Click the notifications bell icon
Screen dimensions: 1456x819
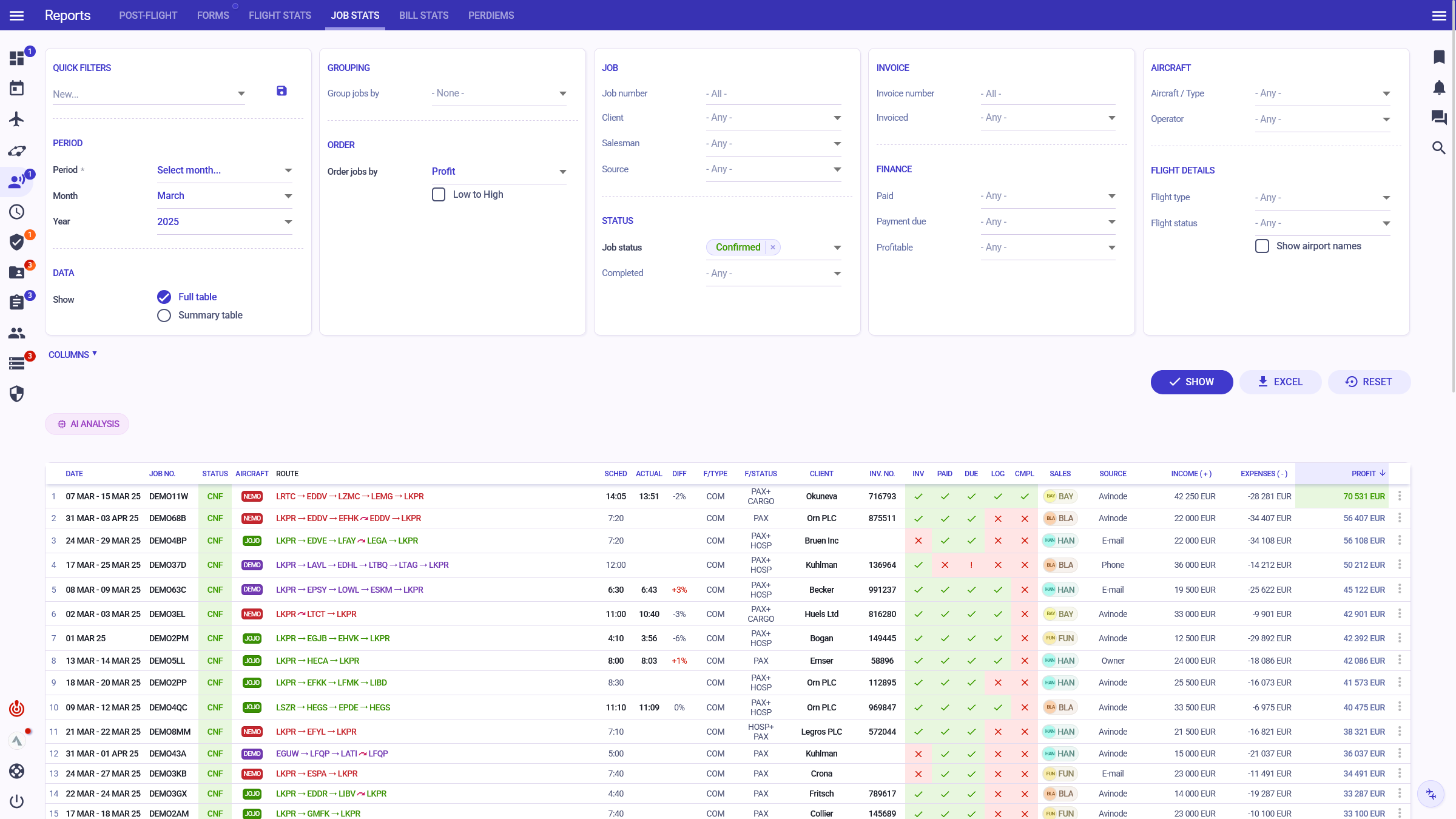1439,87
